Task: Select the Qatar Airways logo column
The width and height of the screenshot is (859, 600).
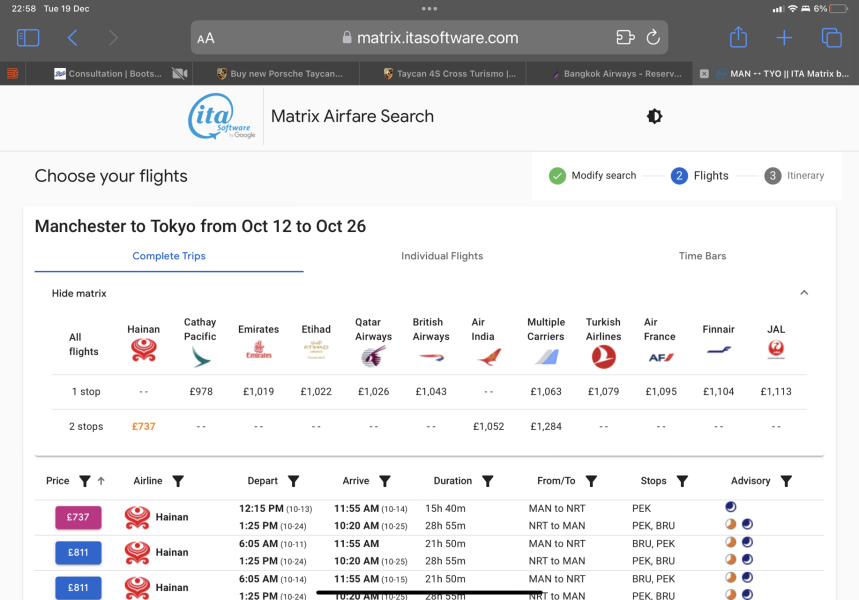Action: pyautogui.click(x=374, y=357)
